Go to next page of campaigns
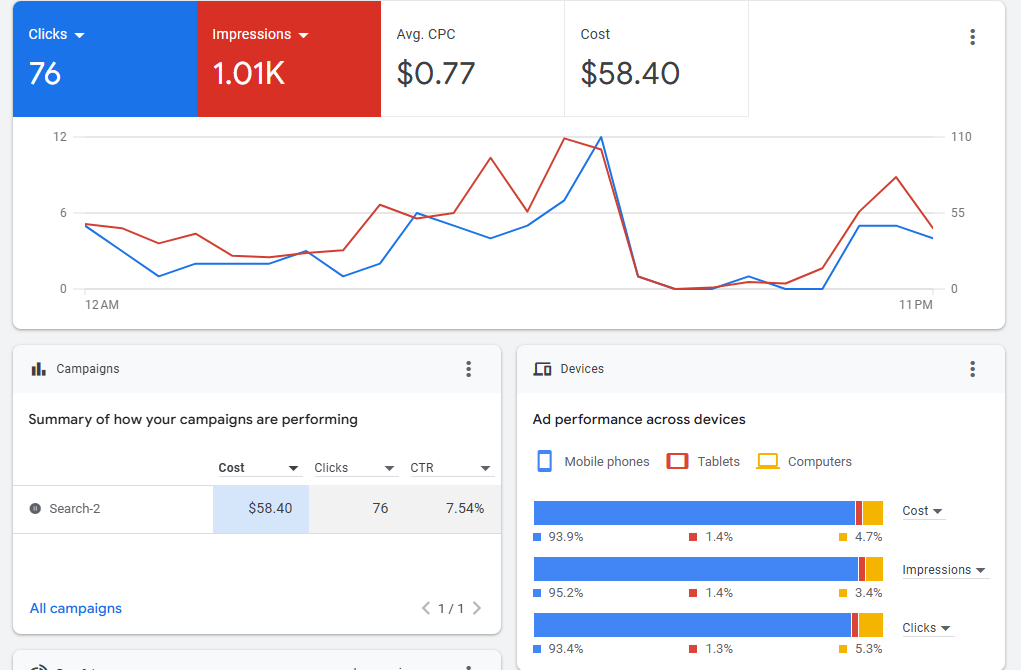This screenshot has width=1021, height=670. coord(477,608)
